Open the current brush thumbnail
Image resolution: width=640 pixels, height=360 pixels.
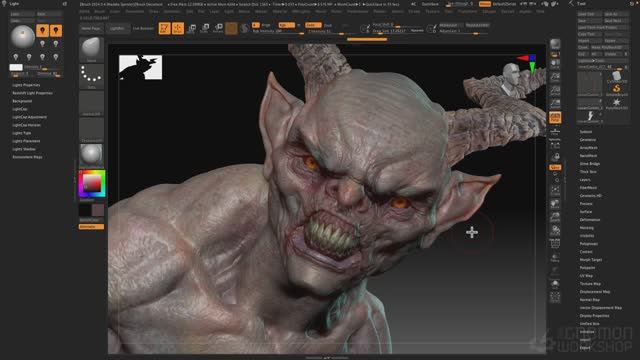91,50
